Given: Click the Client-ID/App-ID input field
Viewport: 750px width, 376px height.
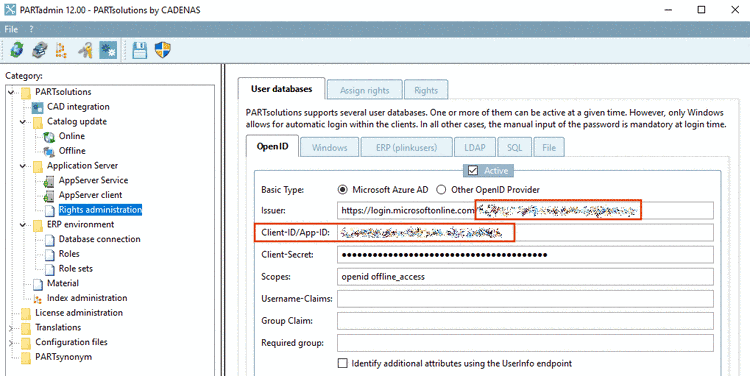Looking at the screenshot, I should pyautogui.click(x=525, y=233).
